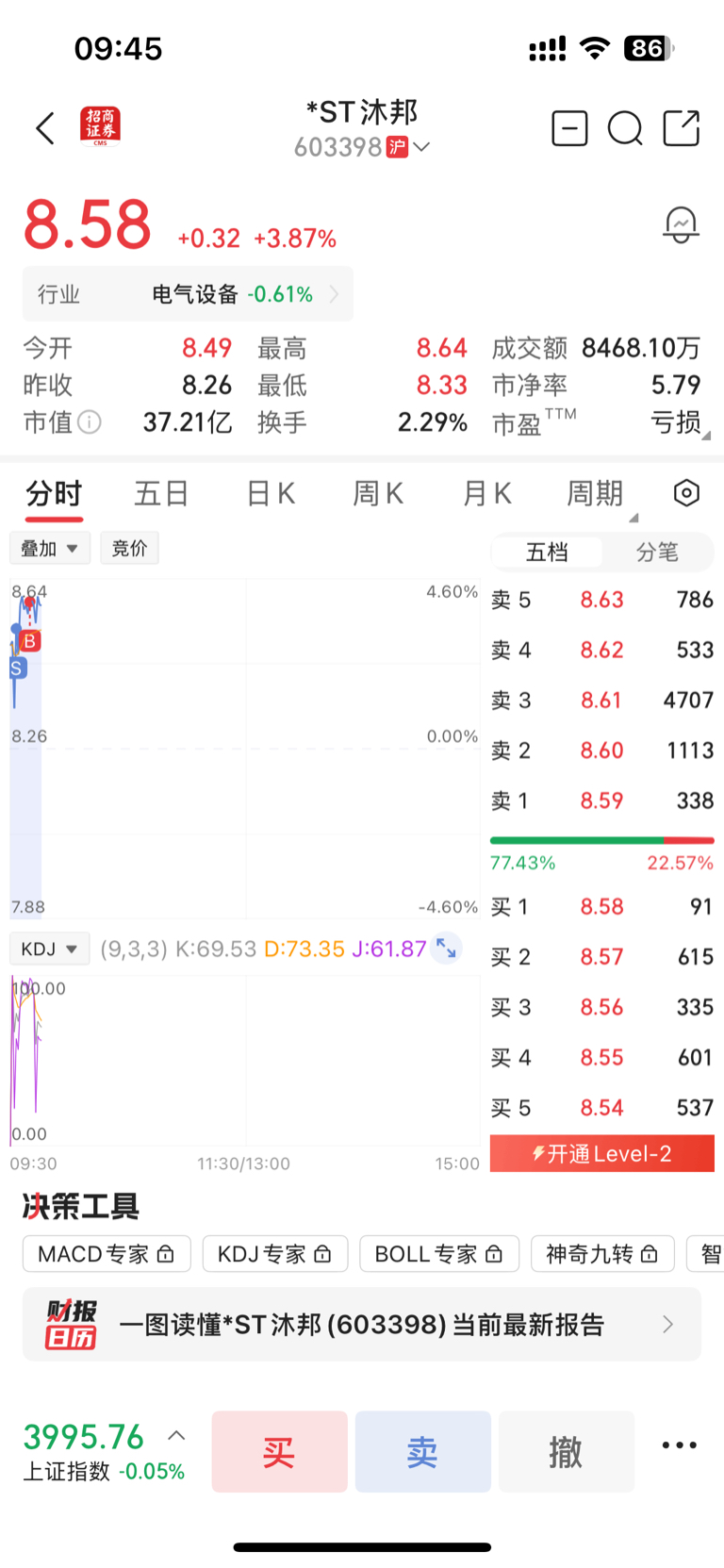
Task: Expand the stock code 603398 dropdown chevron
Action: (x=420, y=147)
